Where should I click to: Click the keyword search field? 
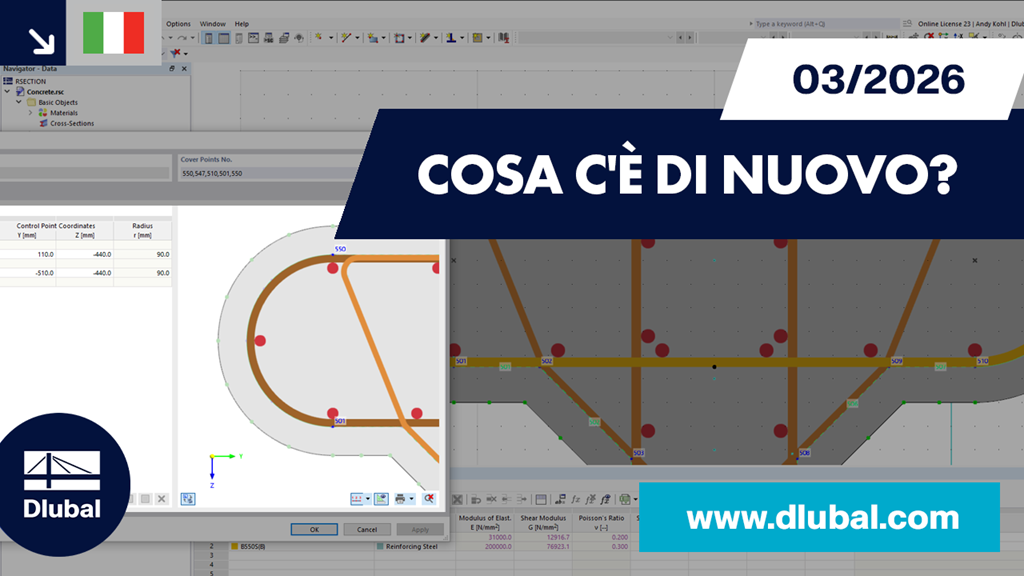[x=826, y=24]
